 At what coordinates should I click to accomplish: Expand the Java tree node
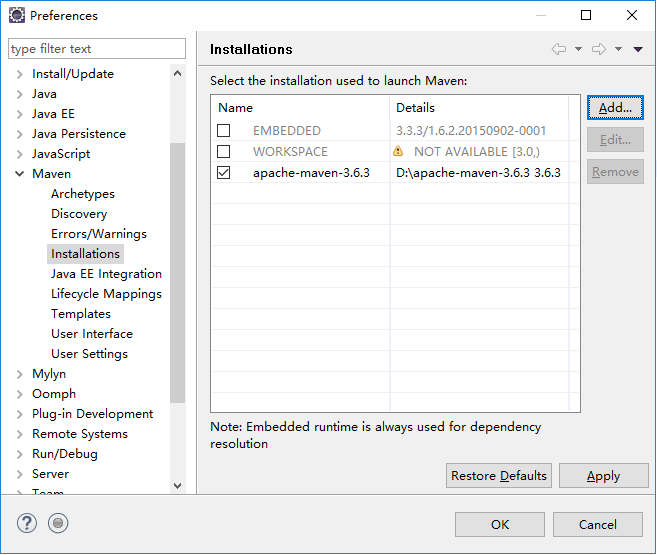(20, 94)
